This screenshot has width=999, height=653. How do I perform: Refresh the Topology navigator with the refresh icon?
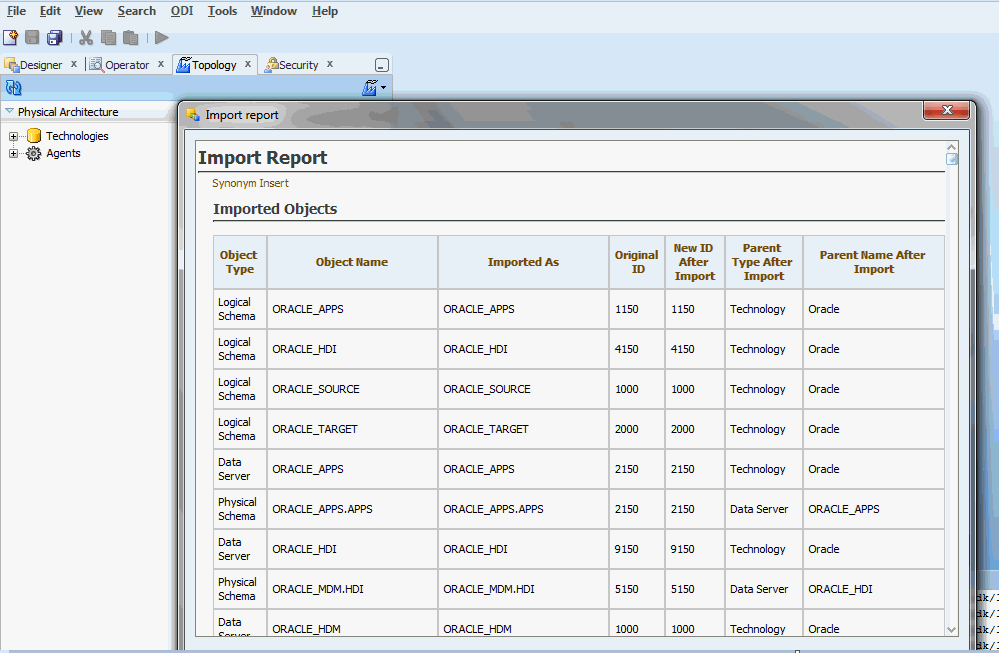pos(13,88)
